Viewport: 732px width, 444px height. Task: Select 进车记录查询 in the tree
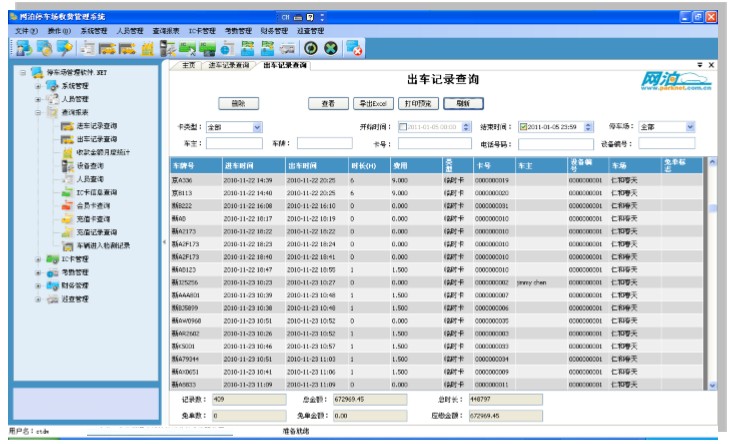pyautogui.click(x=97, y=126)
